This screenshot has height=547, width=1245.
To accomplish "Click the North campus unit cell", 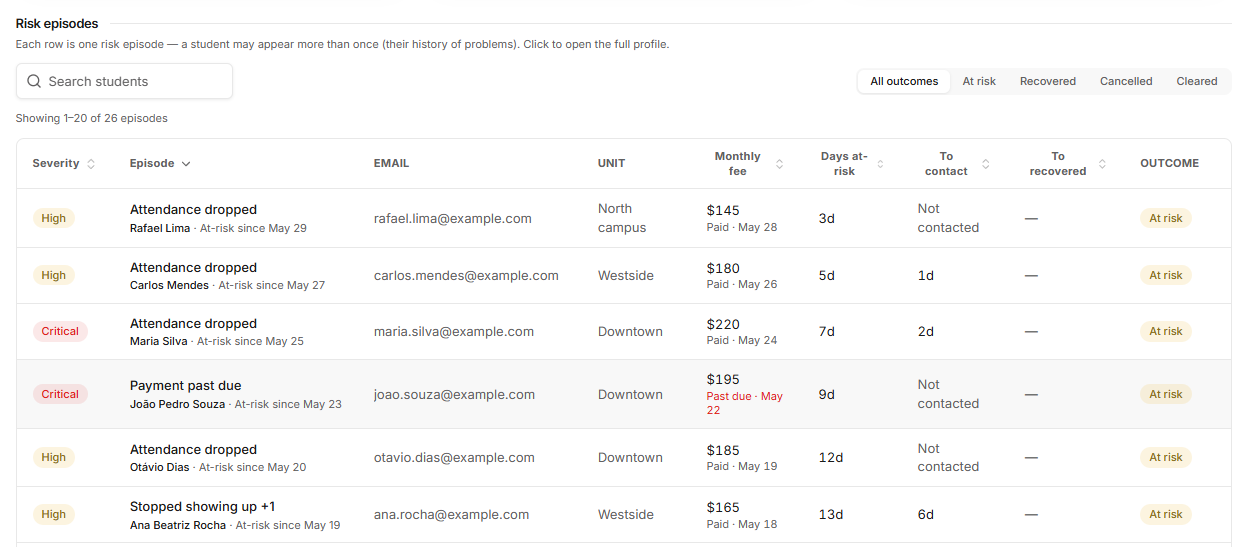I will click(x=622, y=218).
